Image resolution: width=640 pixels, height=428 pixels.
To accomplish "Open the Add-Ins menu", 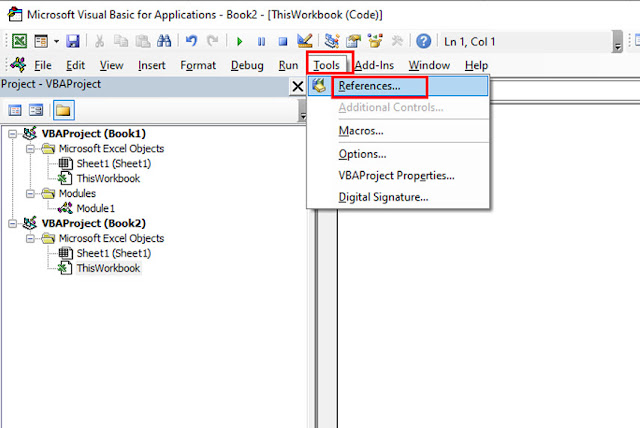I will coord(374,65).
